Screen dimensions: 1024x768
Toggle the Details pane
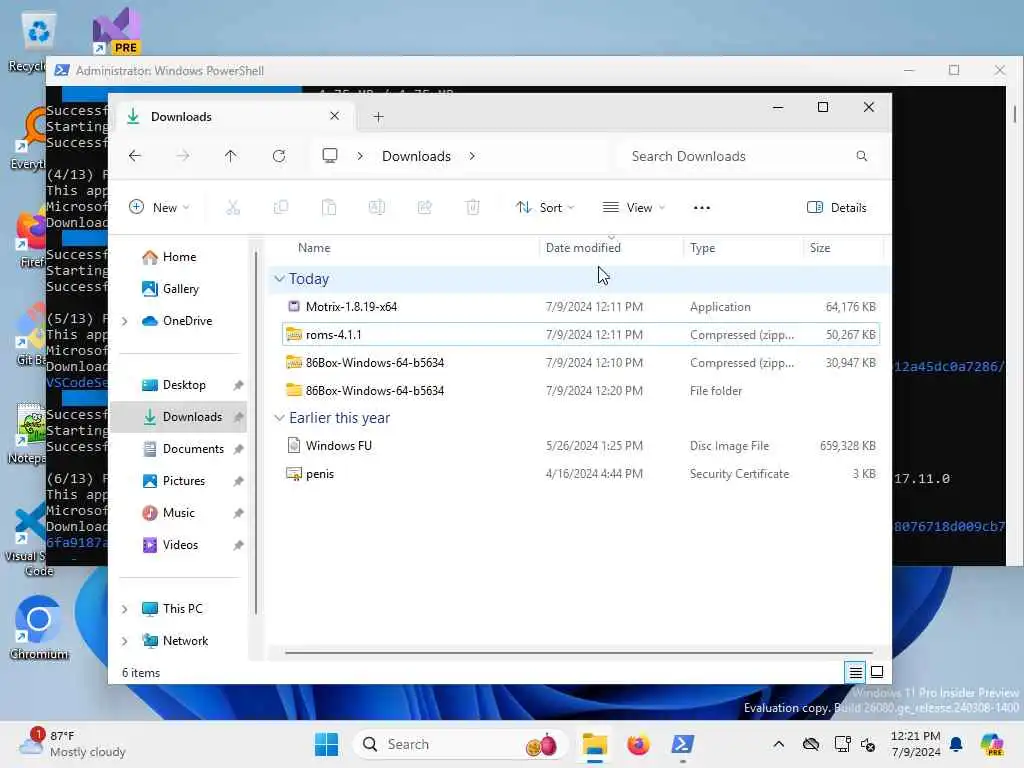(837, 208)
